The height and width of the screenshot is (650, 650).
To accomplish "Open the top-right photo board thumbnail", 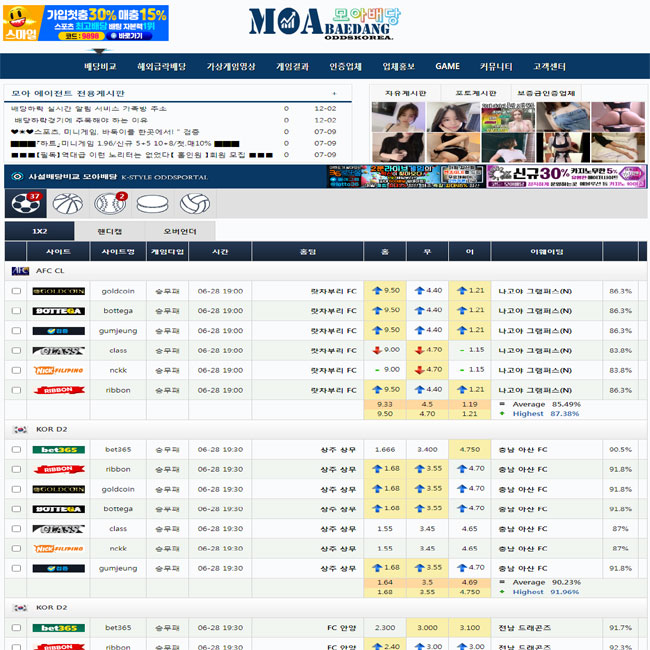I will pyautogui.click(x=618, y=116).
